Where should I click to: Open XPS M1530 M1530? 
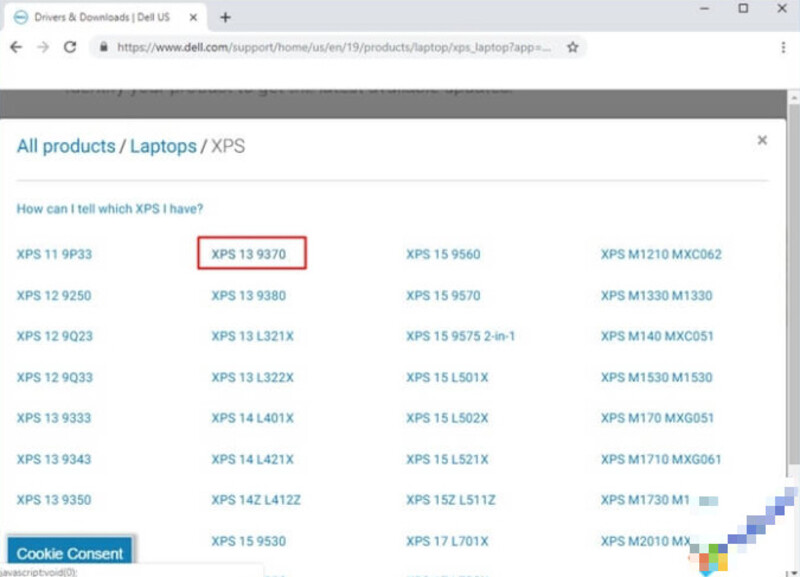657,378
